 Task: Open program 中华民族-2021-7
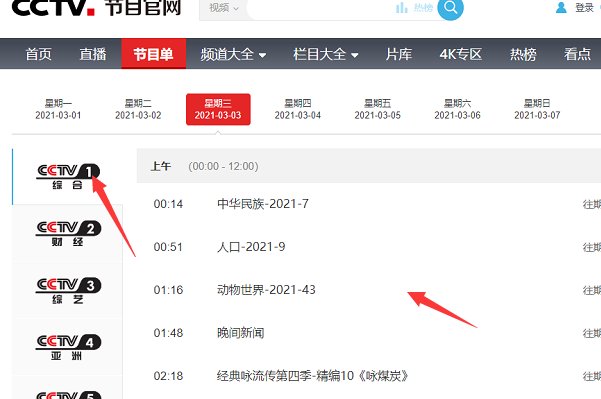click(263, 204)
